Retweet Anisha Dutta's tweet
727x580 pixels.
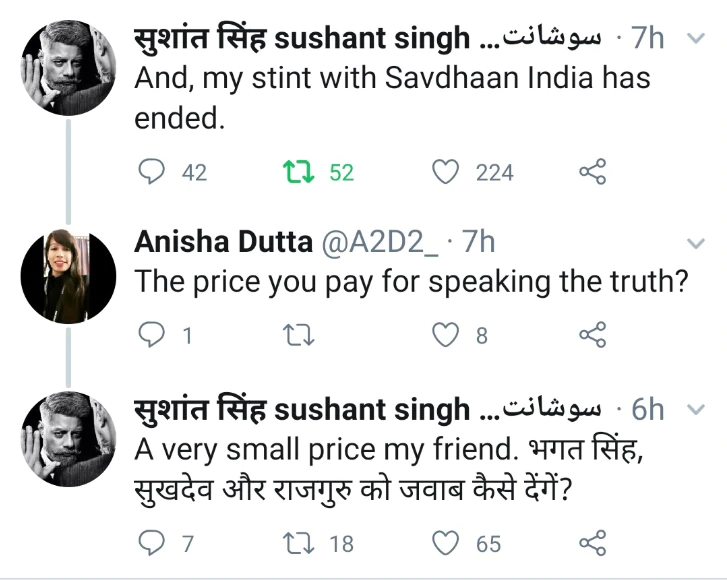pos(294,335)
